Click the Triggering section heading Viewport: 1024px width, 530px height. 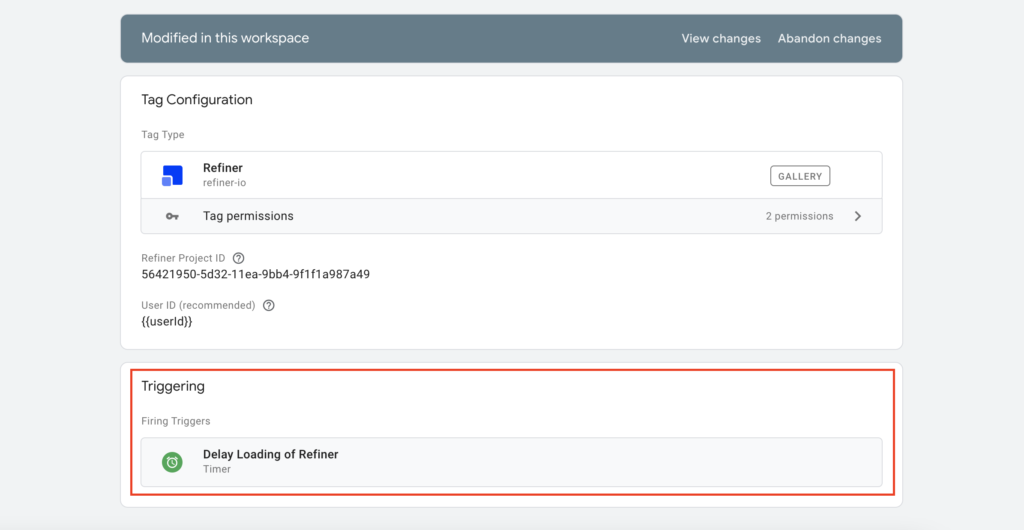(x=173, y=386)
